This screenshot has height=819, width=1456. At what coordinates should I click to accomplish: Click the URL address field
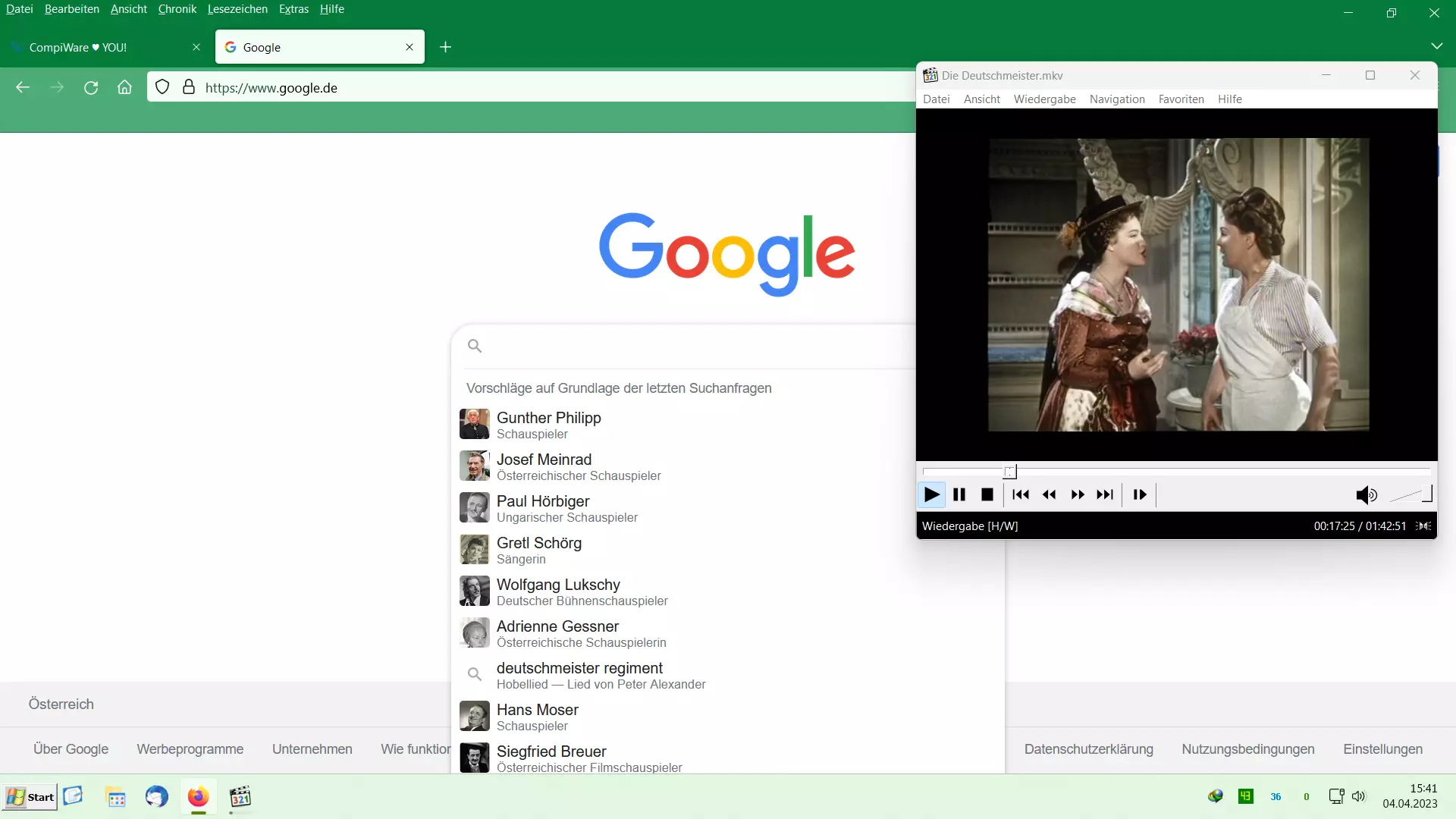(531, 87)
